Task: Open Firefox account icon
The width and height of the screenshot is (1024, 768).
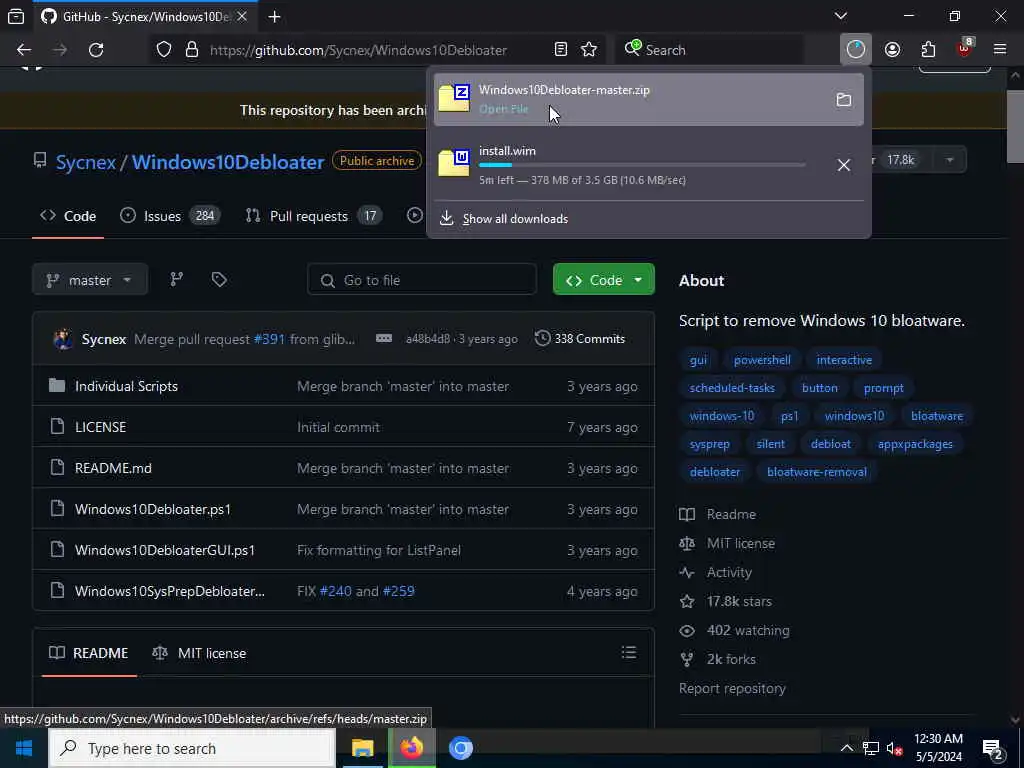Action: click(892, 50)
